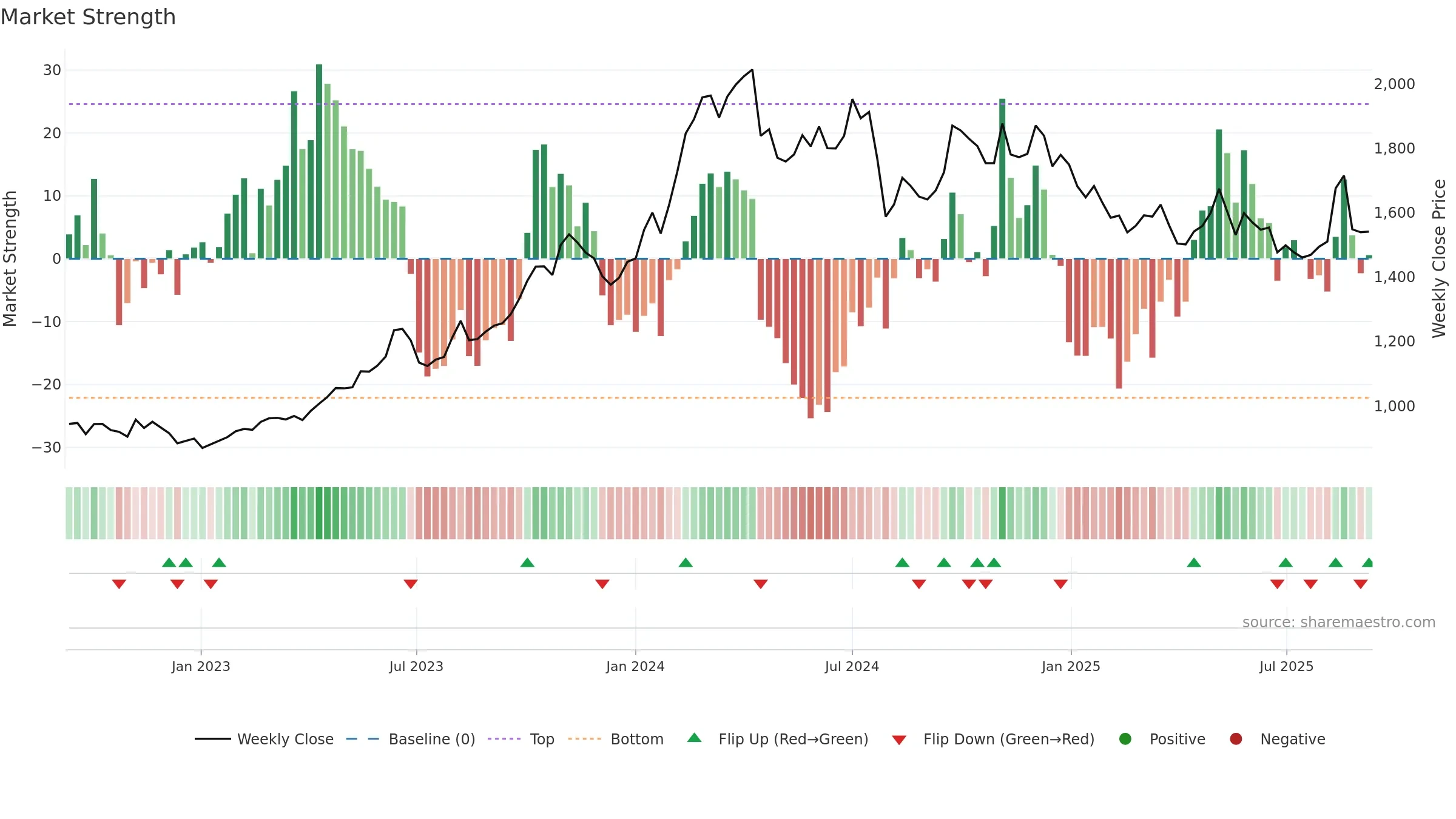Click the Market Strength chart title
Viewport: 1456px width, 819px height.
point(88,17)
